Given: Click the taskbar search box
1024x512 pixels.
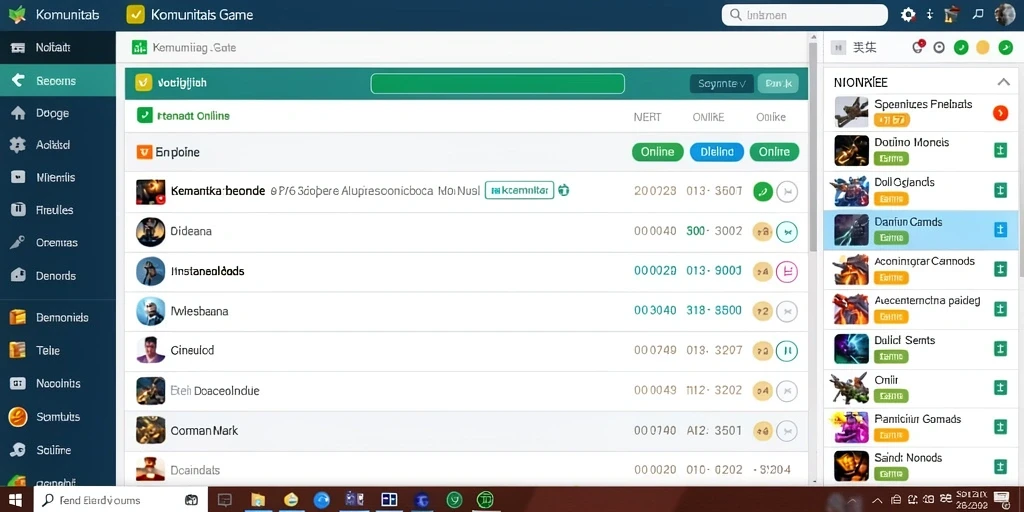Looking at the screenshot, I should click(x=121, y=500).
